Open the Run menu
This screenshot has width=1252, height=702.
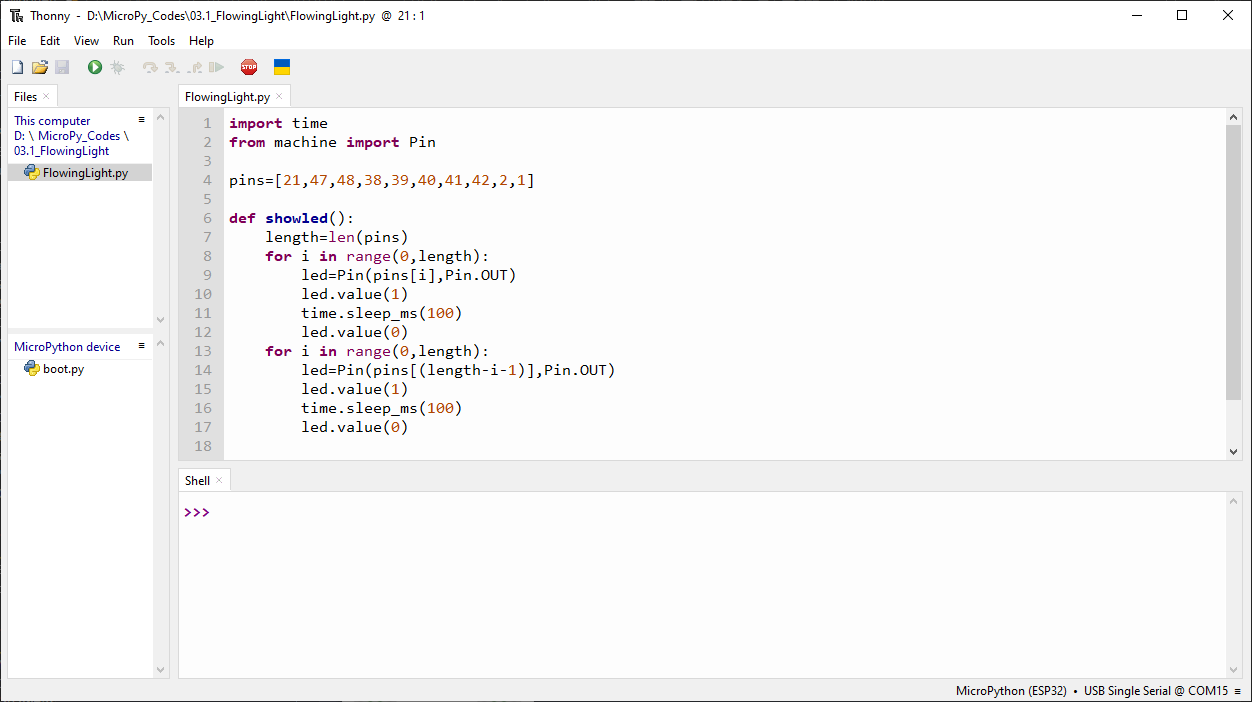[x=123, y=41]
